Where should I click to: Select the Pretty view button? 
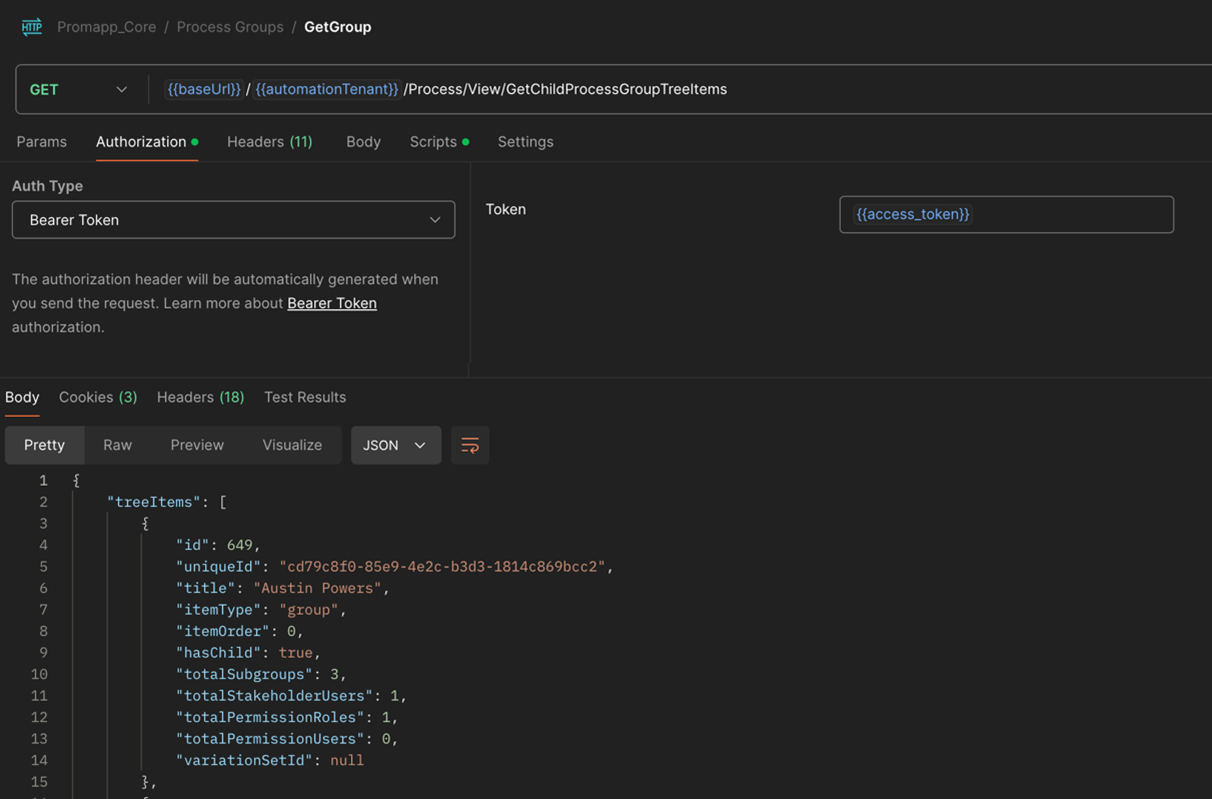click(x=44, y=445)
